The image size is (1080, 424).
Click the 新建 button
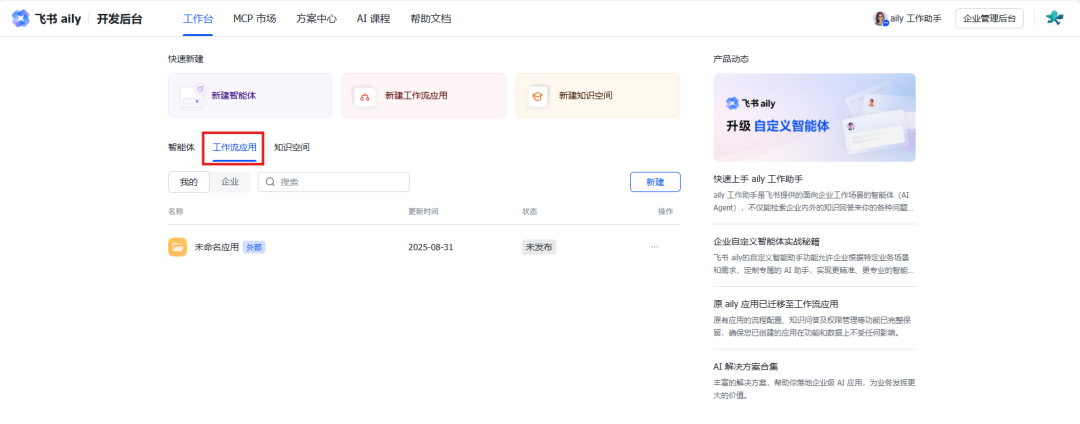655,182
